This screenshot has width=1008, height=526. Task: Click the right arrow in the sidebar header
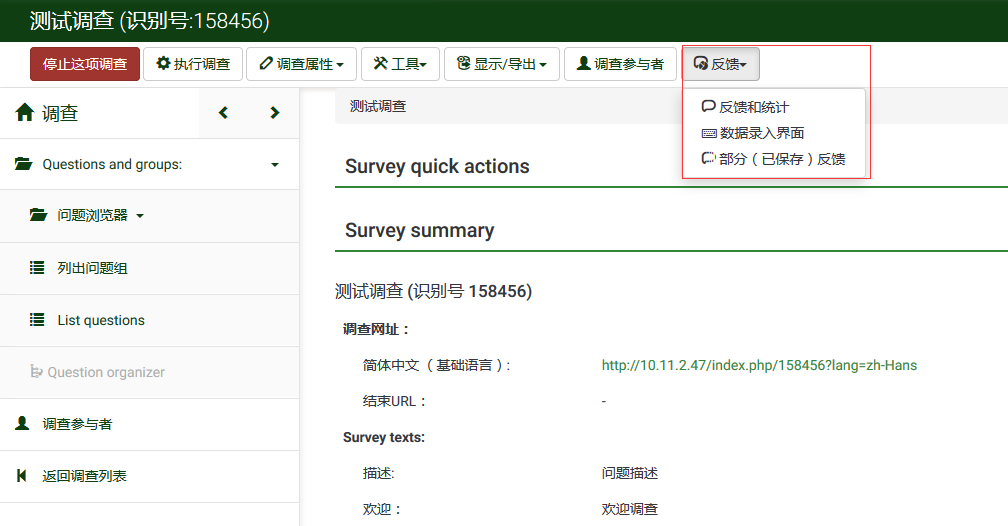(274, 113)
